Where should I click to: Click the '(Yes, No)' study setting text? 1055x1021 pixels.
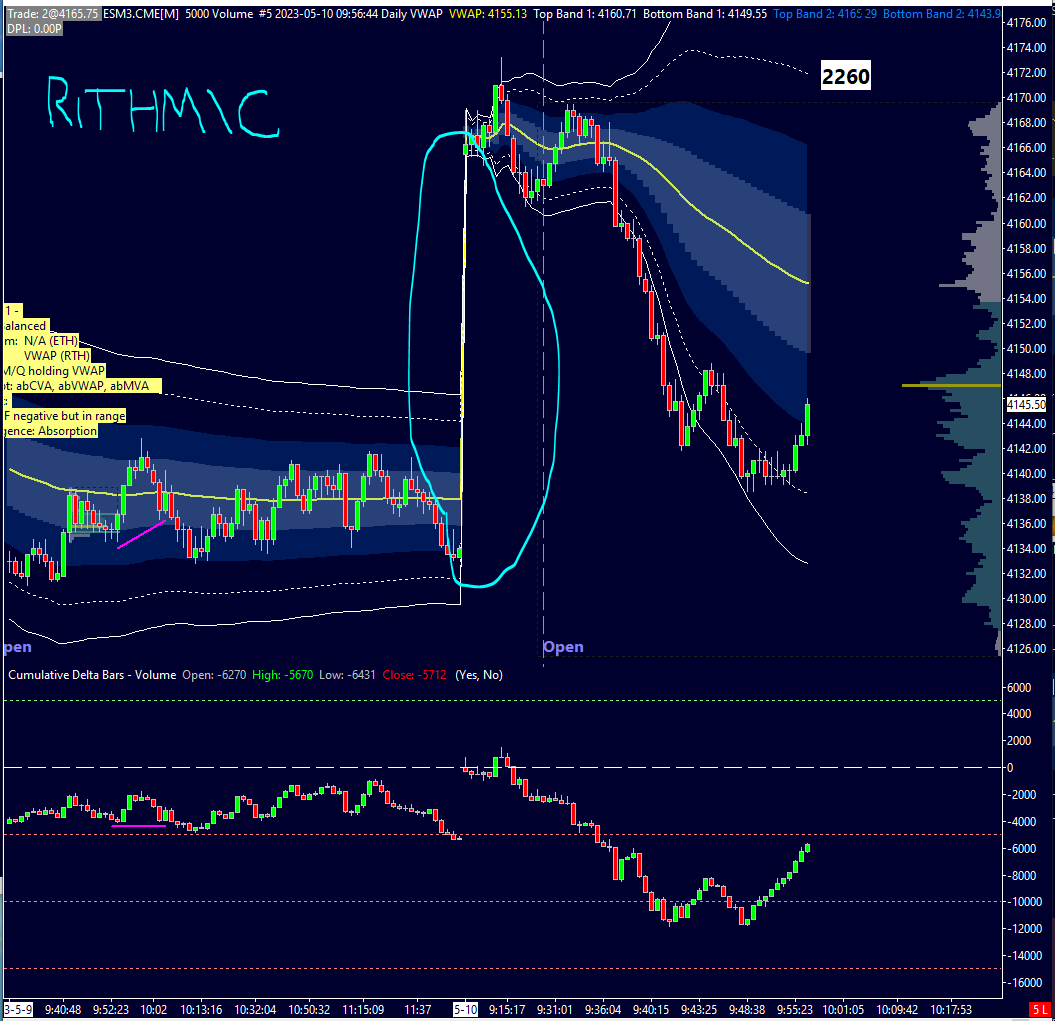(479, 674)
